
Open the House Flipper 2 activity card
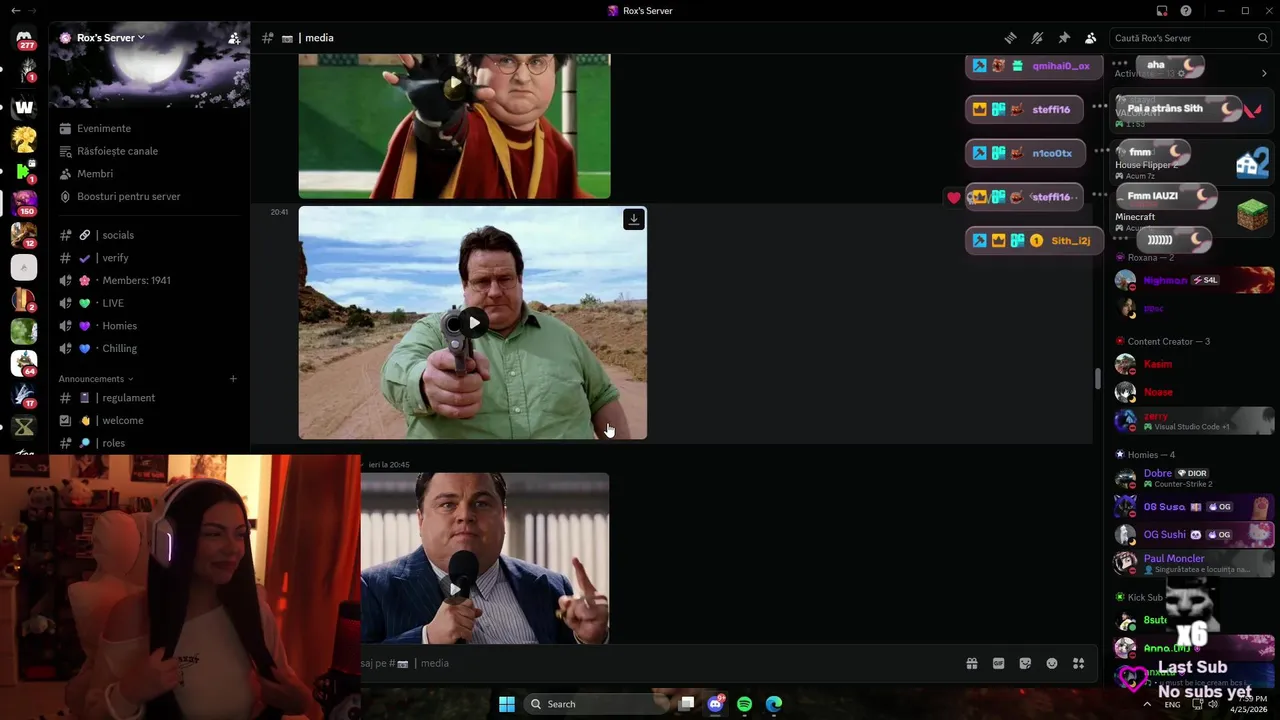[1193, 165]
